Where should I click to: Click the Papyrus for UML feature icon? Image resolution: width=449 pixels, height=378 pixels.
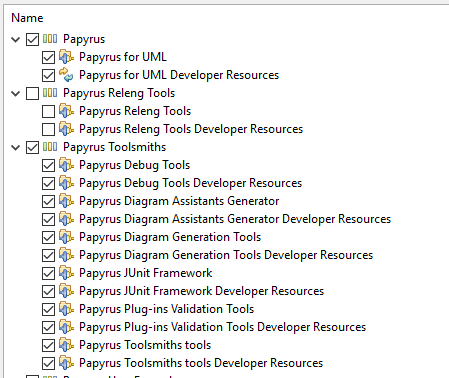[66, 57]
